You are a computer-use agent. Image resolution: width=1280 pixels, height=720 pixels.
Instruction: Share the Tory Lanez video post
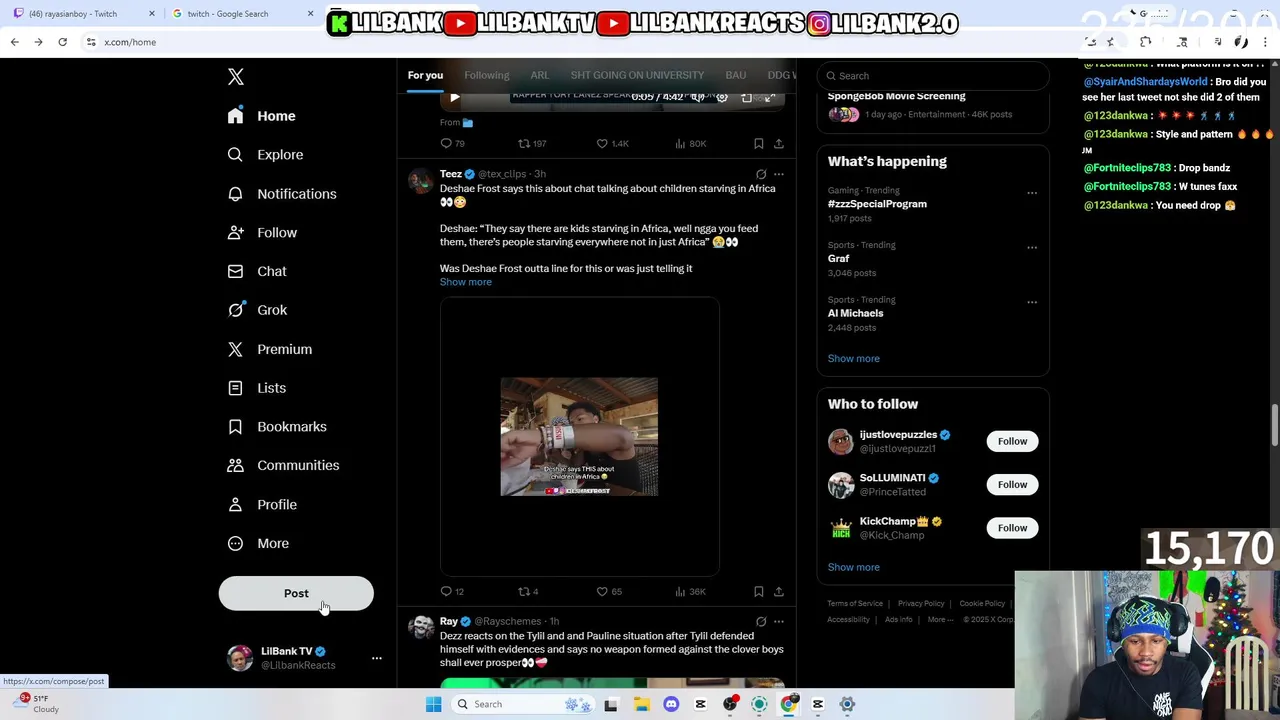779,144
